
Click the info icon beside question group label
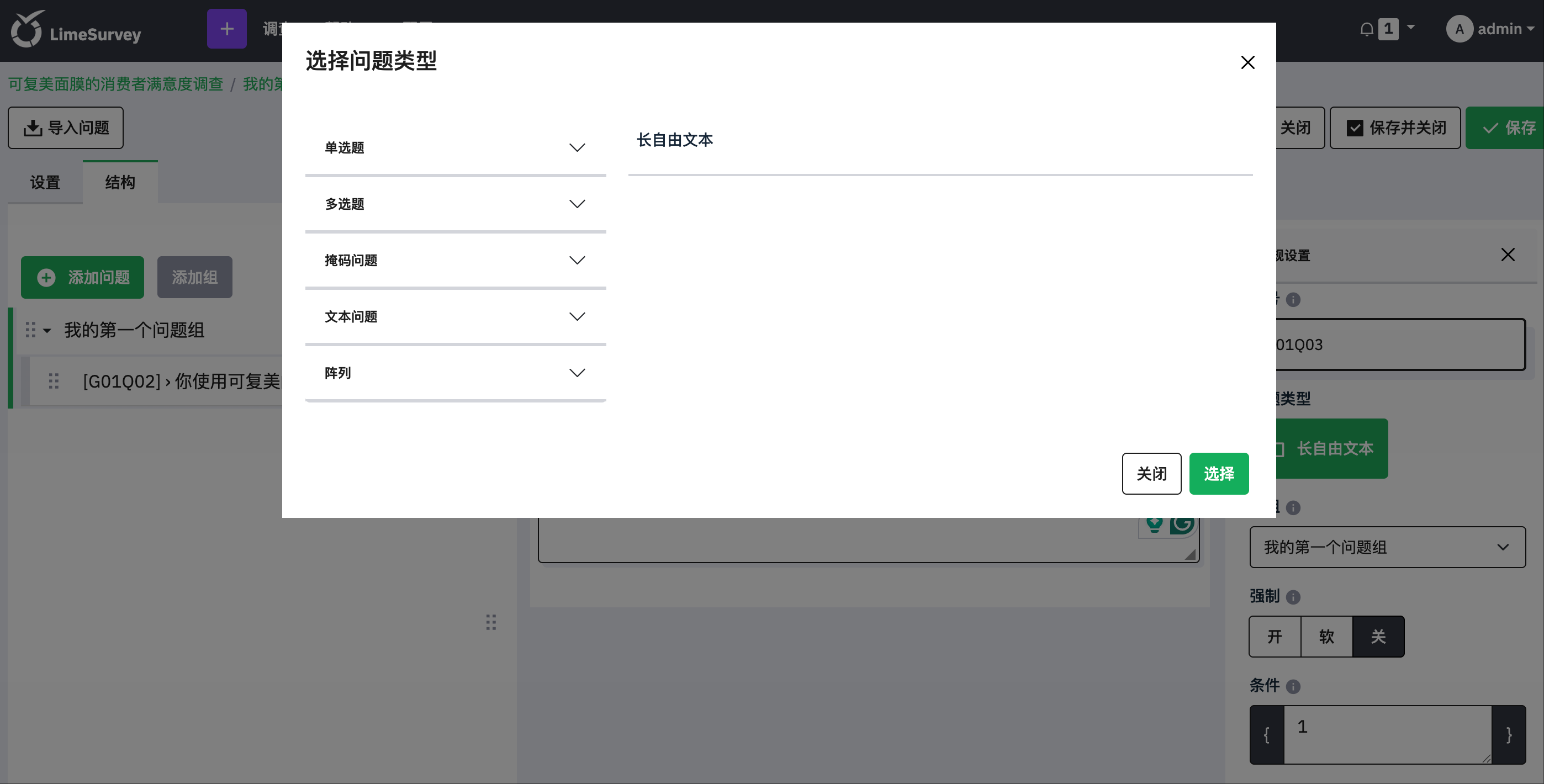[1293, 508]
